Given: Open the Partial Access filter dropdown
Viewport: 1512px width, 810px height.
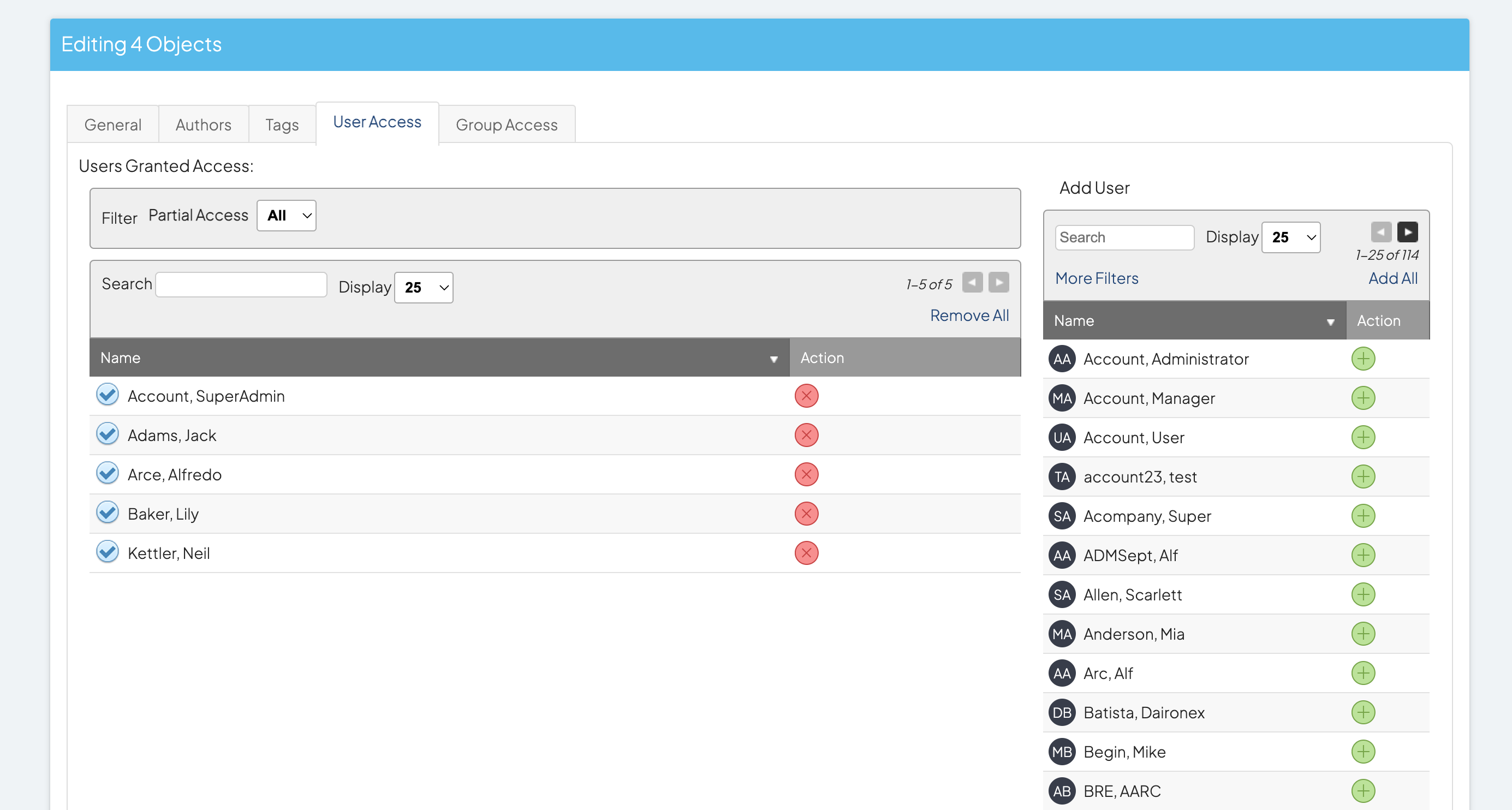Looking at the screenshot, I should 287,216.
